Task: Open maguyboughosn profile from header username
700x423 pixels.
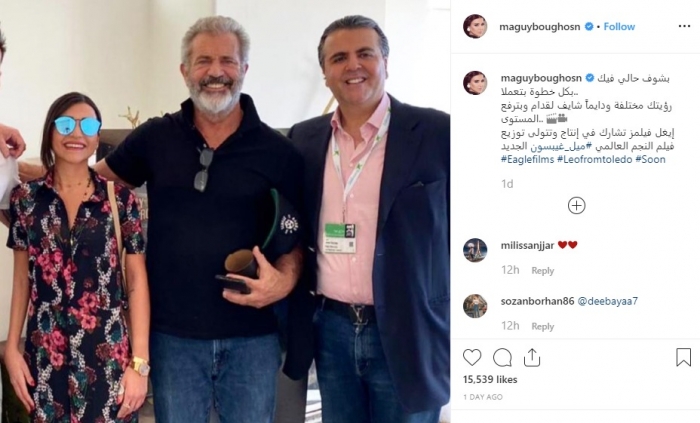Action: point(539,27)
